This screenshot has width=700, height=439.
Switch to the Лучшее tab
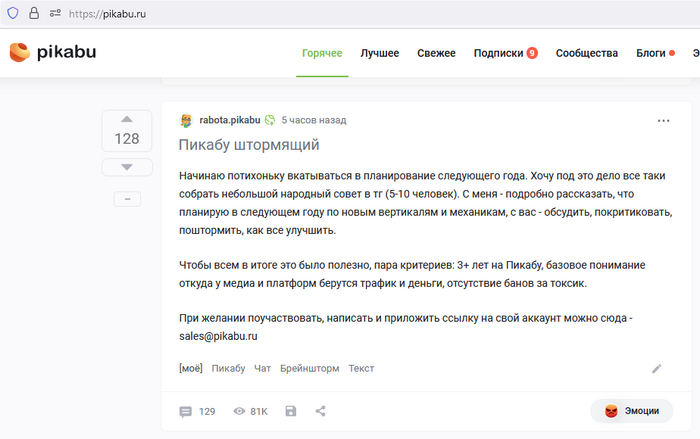click(379, 53)
